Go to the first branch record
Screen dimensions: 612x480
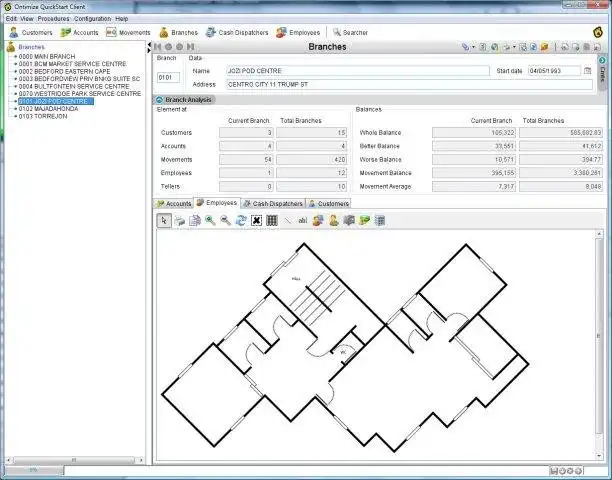point(158,47)
